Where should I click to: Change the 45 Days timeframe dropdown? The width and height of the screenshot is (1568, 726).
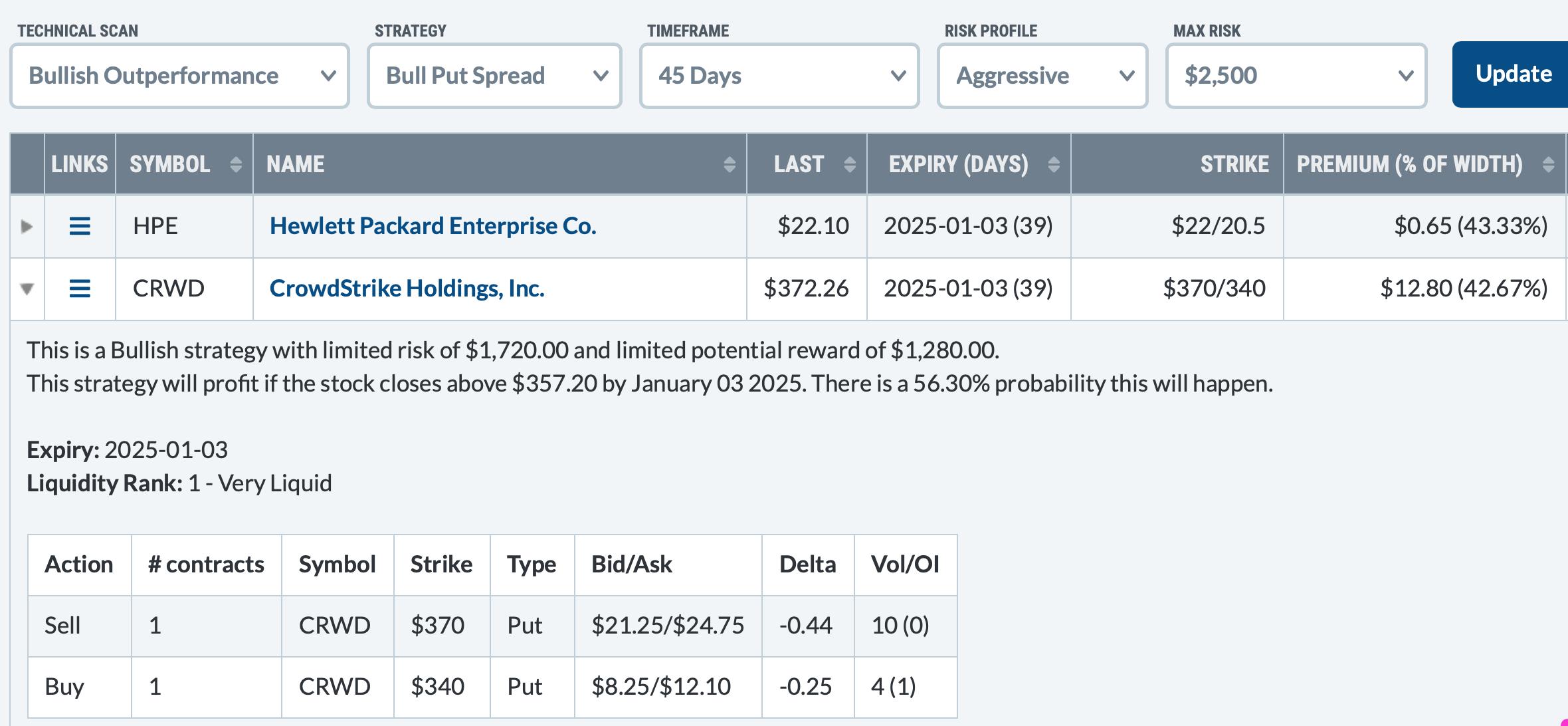tap(779, 76)
